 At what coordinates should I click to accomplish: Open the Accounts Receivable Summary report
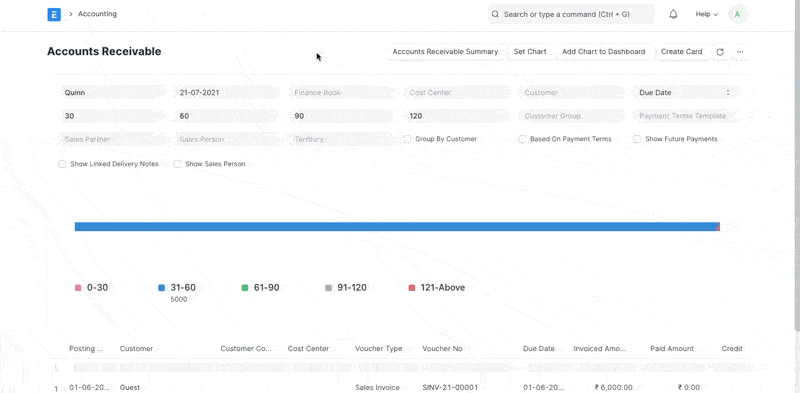point(445,52)
